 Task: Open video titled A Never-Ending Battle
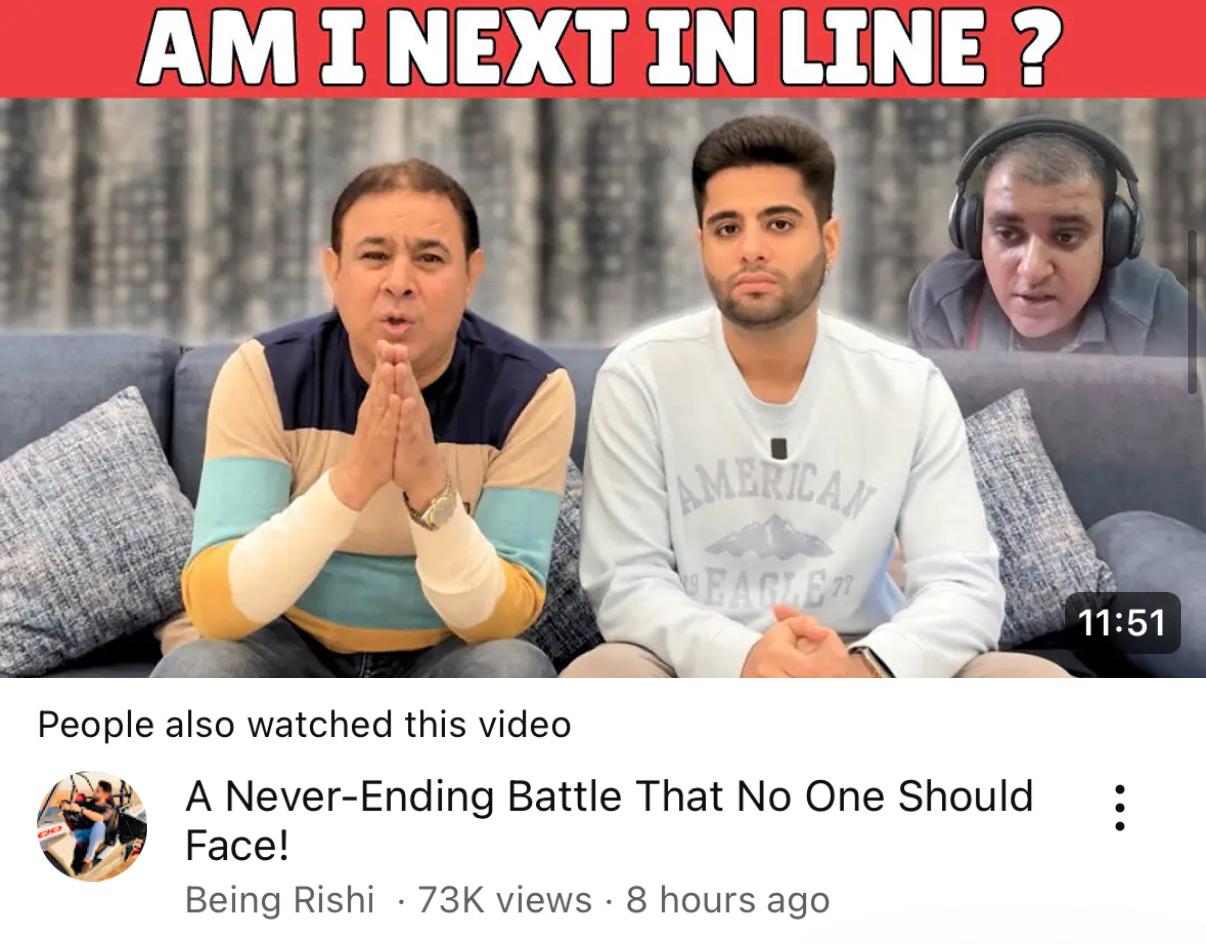609,820
